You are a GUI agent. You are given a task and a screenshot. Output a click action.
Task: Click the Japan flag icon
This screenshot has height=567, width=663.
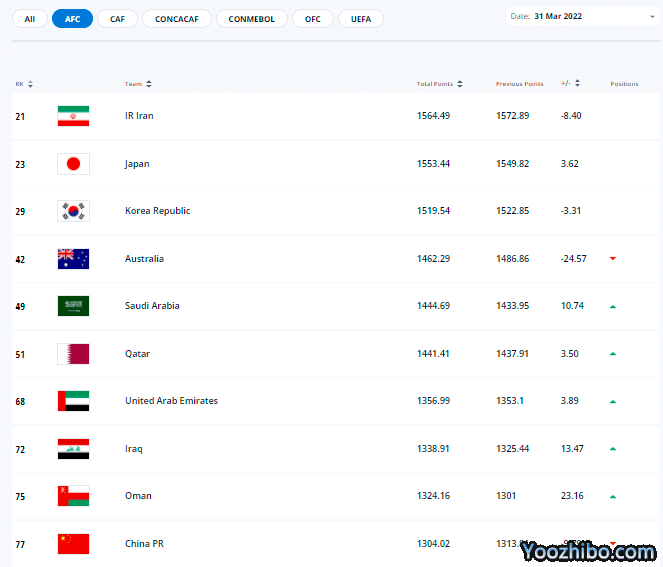(x=73, y=164)
